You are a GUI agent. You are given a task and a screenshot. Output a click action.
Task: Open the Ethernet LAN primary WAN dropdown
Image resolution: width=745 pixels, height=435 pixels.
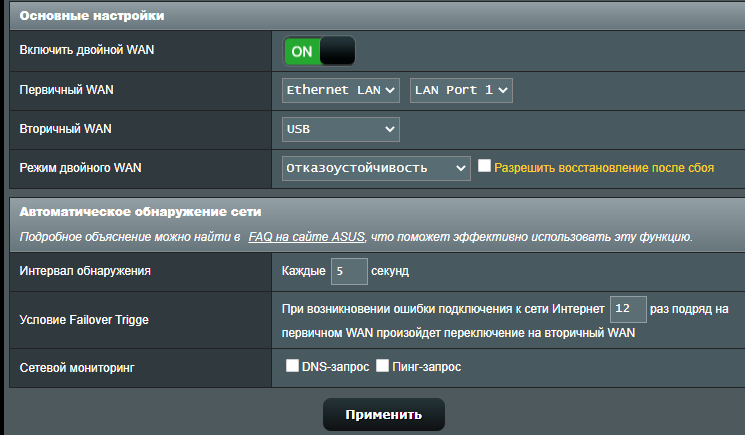[341, 90]
